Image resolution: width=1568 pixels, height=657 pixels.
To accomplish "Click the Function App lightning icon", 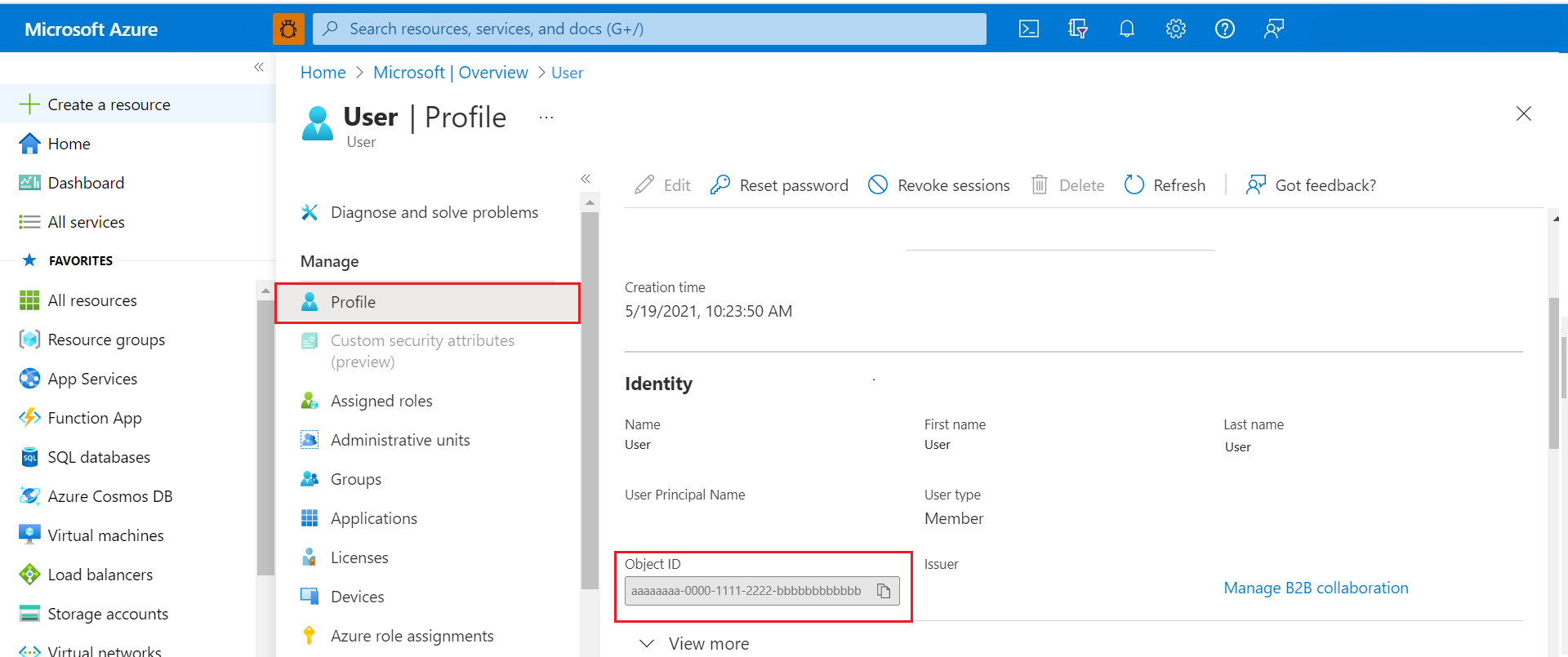I will coord(29,418).
